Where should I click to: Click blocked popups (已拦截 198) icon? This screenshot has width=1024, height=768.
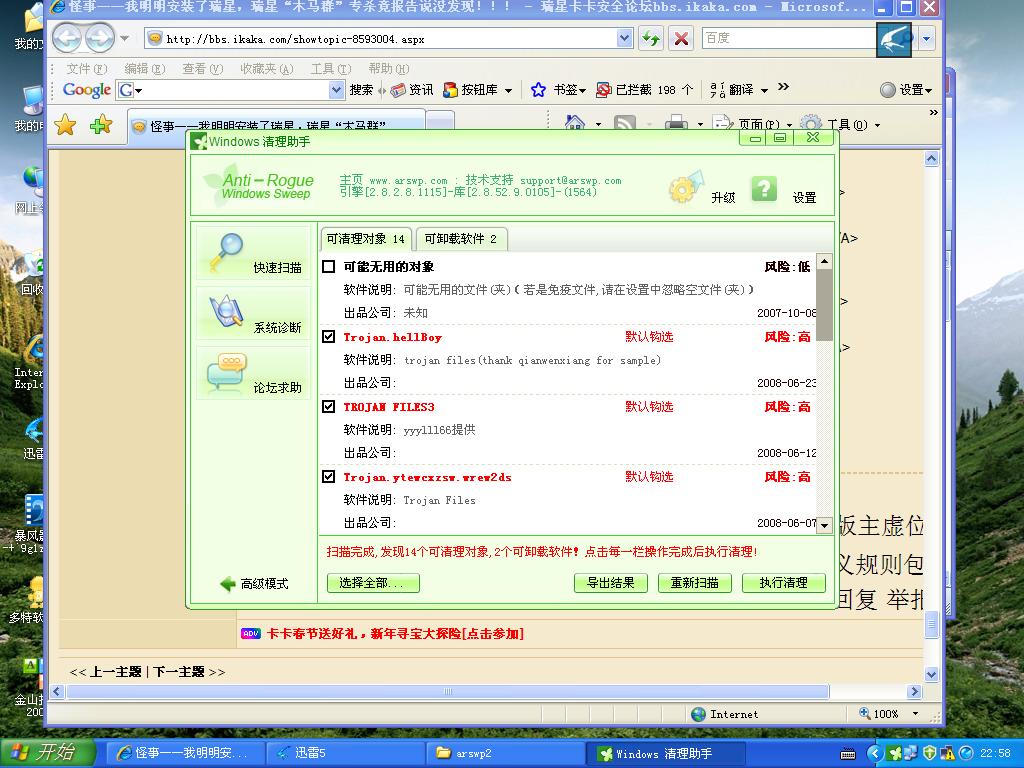[603, 89]
